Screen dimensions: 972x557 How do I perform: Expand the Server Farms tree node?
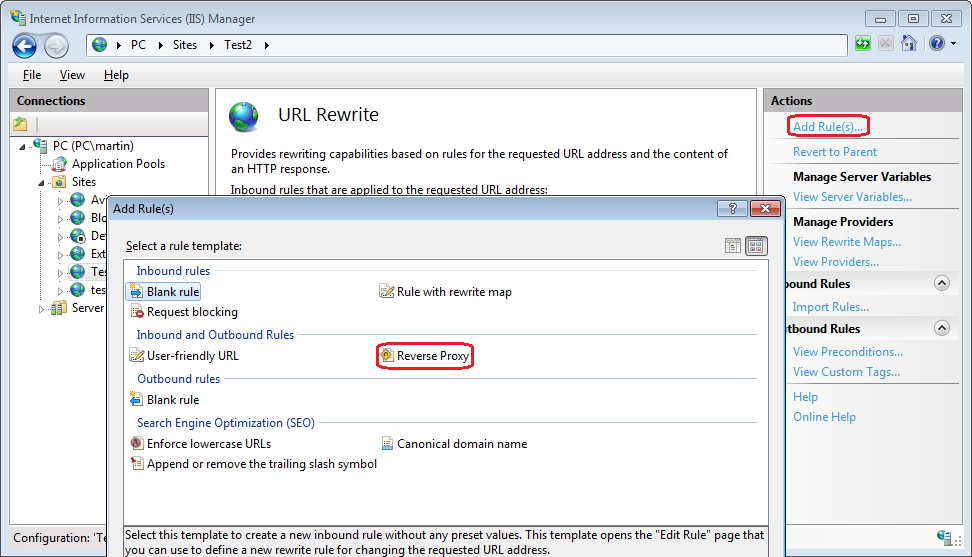point(42,309)
